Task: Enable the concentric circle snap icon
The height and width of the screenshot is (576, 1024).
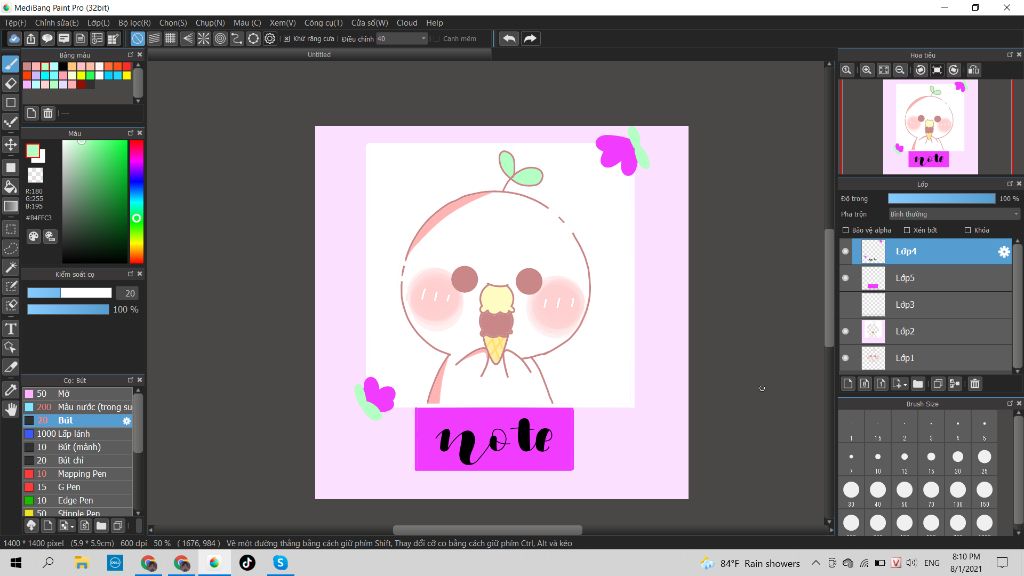Action: tap(221, 39)
